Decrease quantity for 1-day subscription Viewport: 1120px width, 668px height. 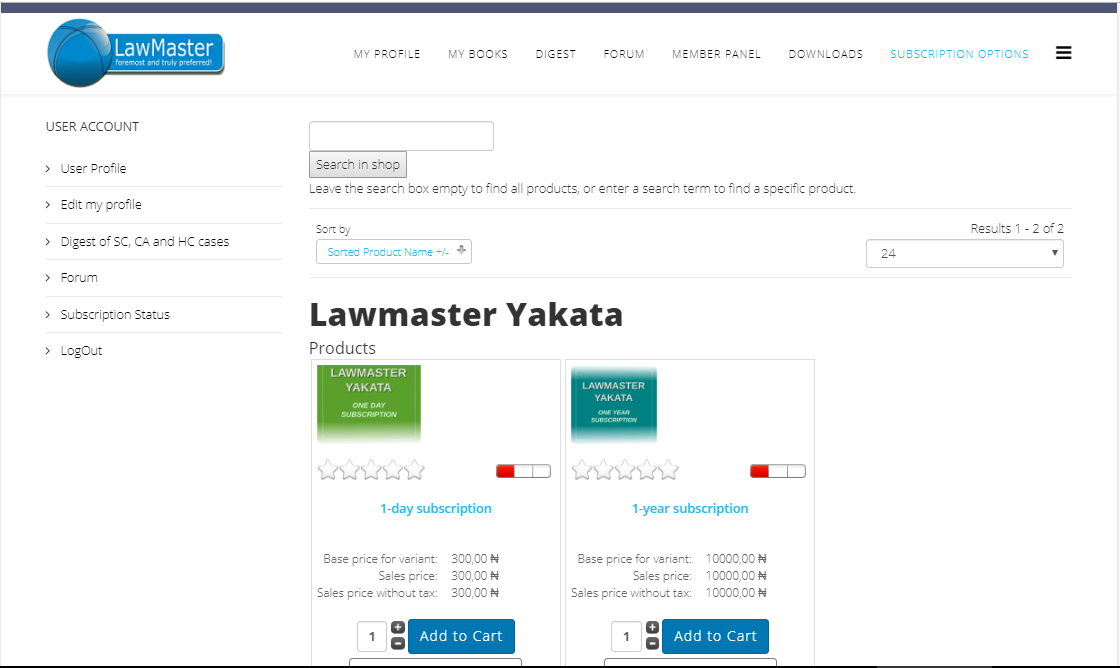tap(398, 644)
